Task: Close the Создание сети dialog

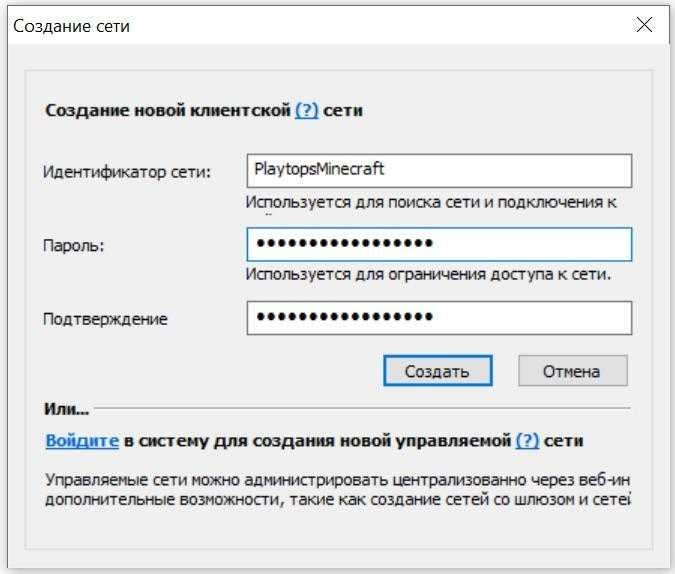Action: (x=644, y=25)
